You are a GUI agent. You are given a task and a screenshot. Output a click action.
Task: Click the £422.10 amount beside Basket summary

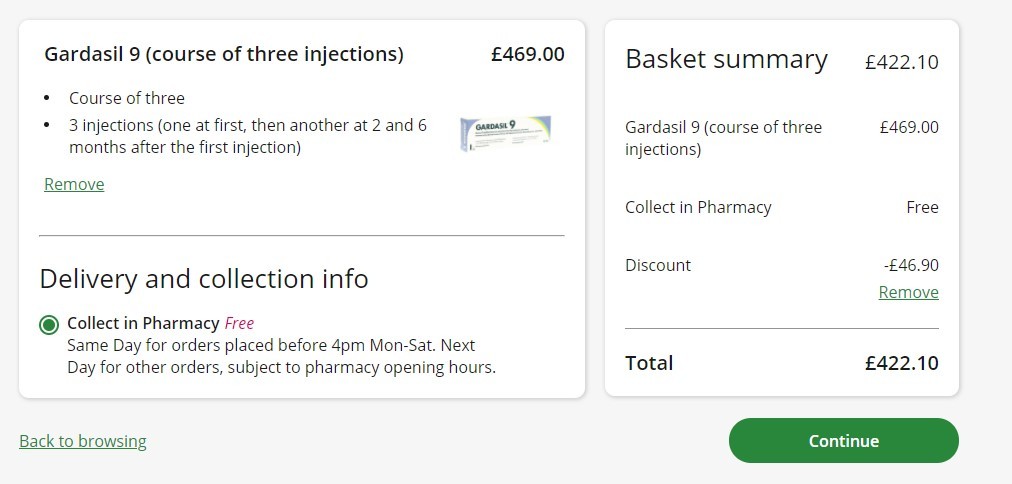902,63
